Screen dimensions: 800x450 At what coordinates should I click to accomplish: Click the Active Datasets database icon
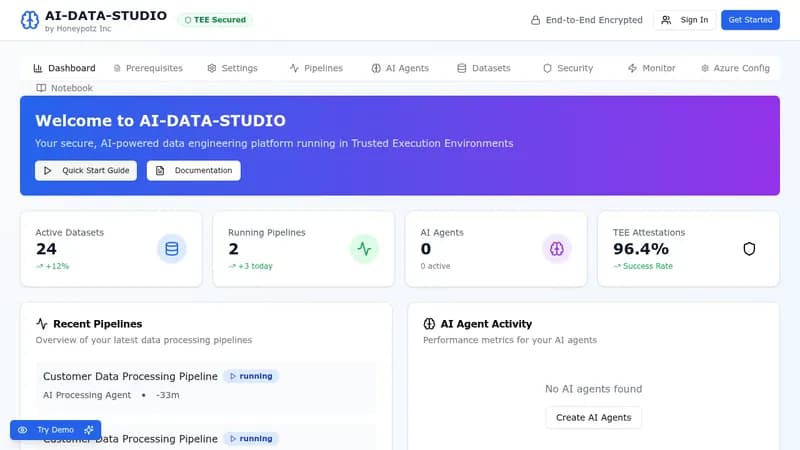coord(172,249)
